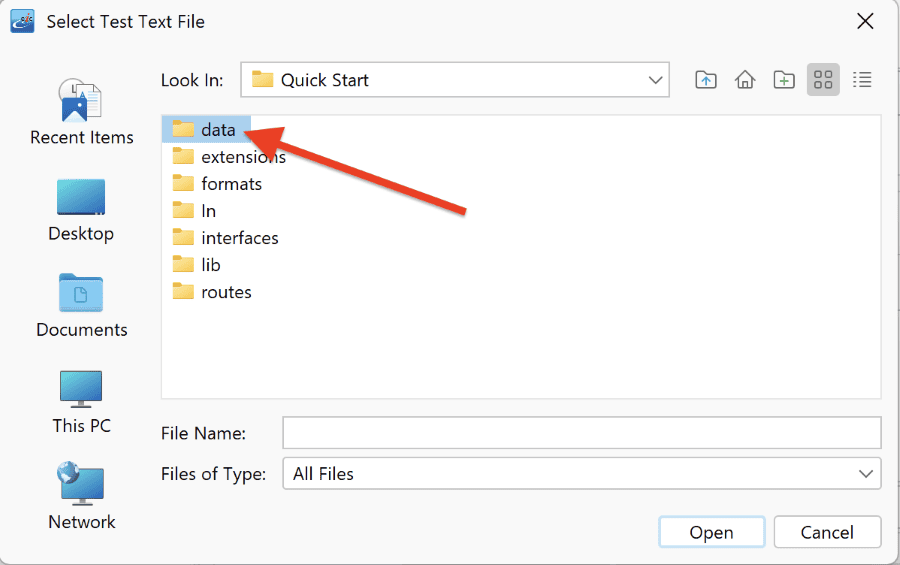Expand the Look In dropdown
Viewport: 900px width, 565px height.
point(655,80)
